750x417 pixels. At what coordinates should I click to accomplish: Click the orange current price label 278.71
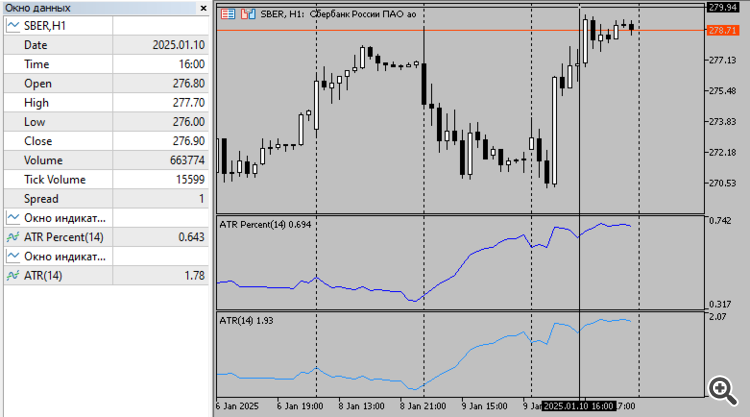[x=722, y=31]
